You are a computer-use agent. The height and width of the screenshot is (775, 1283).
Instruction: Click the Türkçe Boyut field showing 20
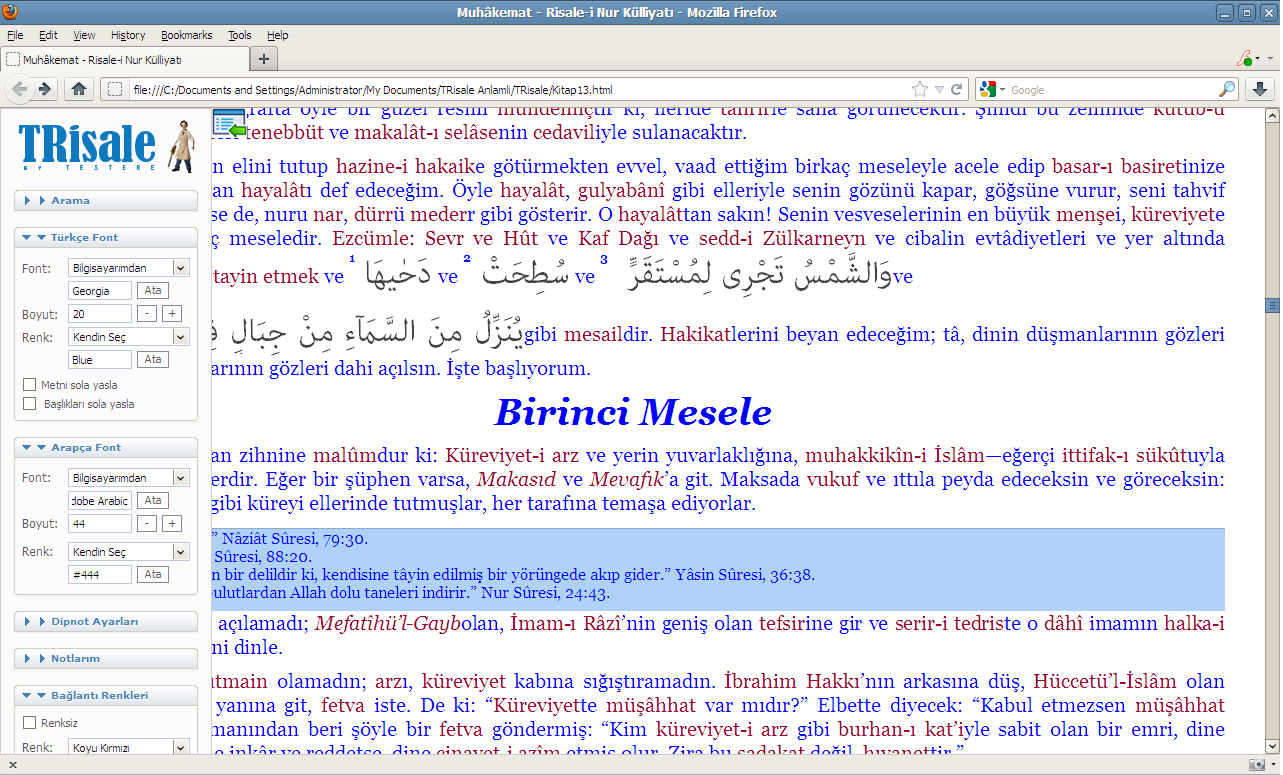(x=100, y=314)
